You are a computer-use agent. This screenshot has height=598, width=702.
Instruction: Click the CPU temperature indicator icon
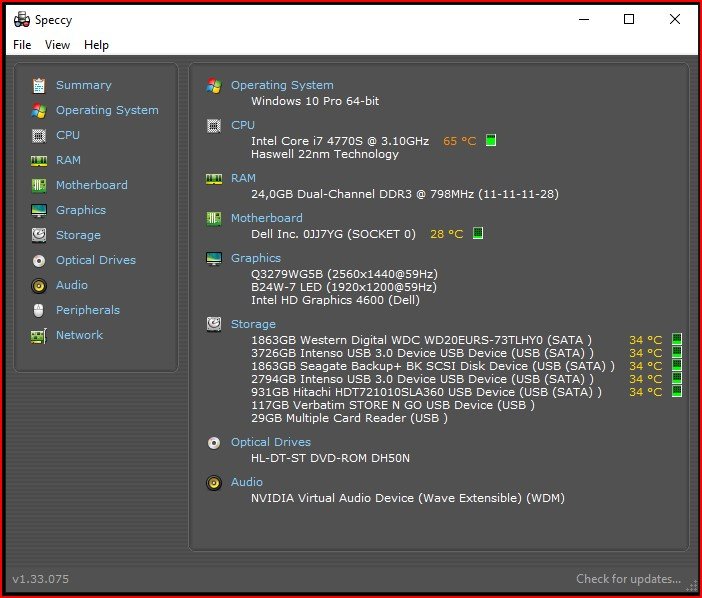(491, 140)
